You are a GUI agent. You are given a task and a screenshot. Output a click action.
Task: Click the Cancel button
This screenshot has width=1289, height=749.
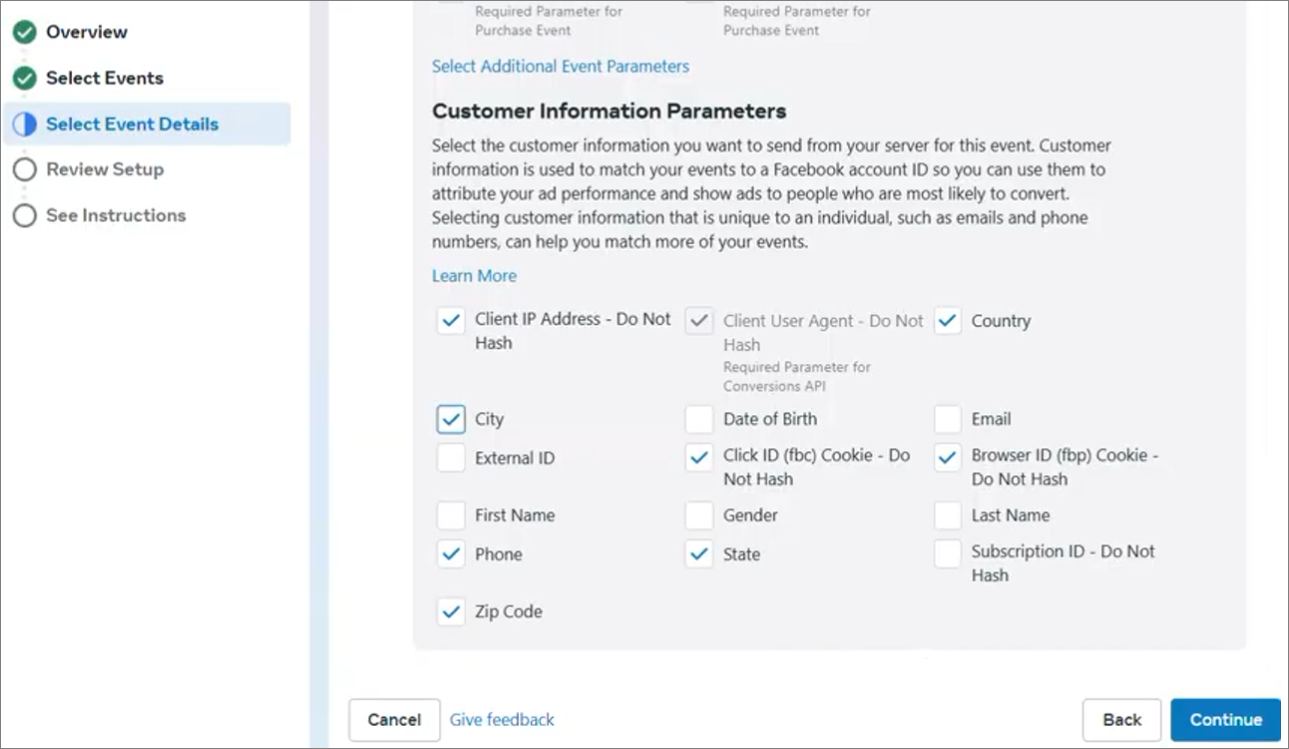click(394, 719)
